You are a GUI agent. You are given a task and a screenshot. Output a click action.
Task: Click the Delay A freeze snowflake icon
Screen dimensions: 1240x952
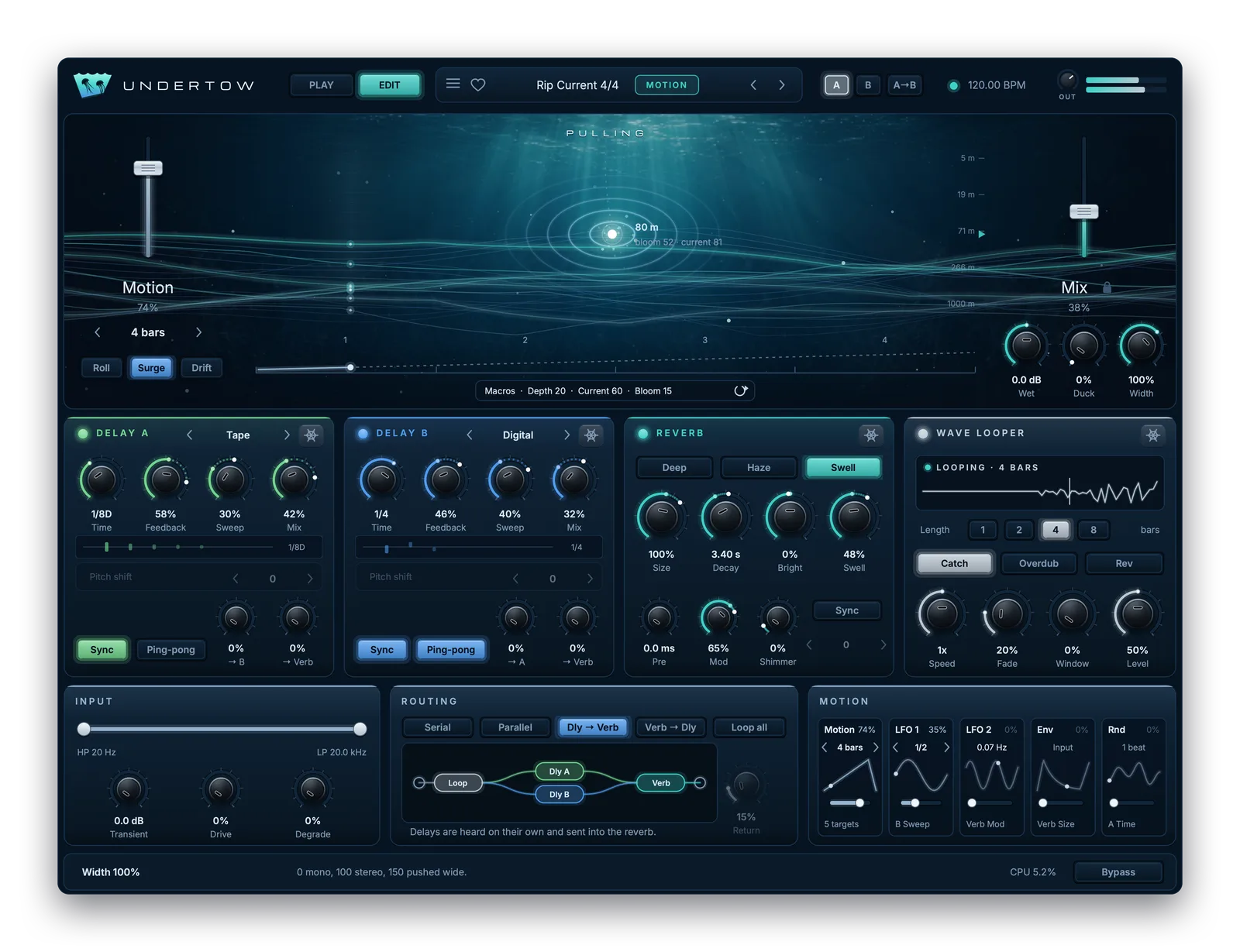click(312, 435)
